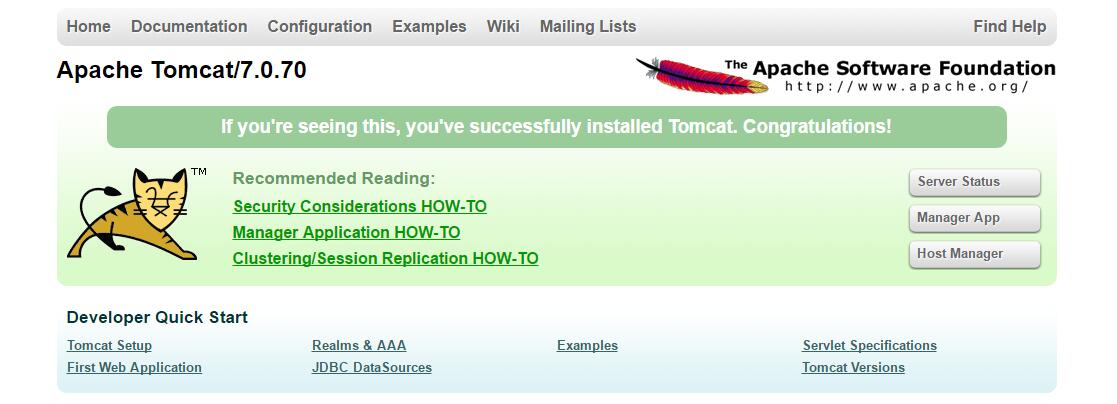Click Find Help in the navigation bar
The width and height of the screenshot is (1117, 404).
point(1009,27)
